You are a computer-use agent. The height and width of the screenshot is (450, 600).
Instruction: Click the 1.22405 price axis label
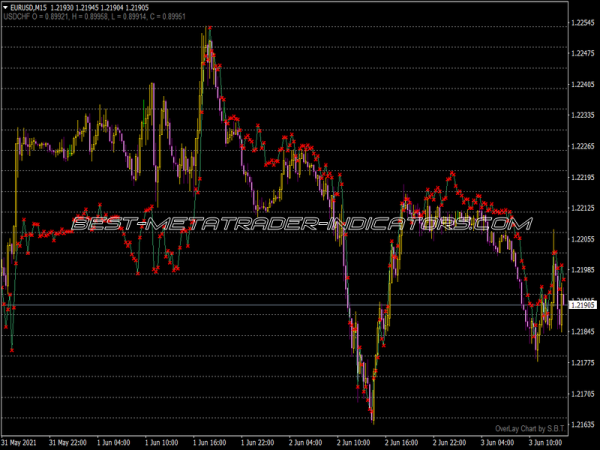click(x=581, y=84)
